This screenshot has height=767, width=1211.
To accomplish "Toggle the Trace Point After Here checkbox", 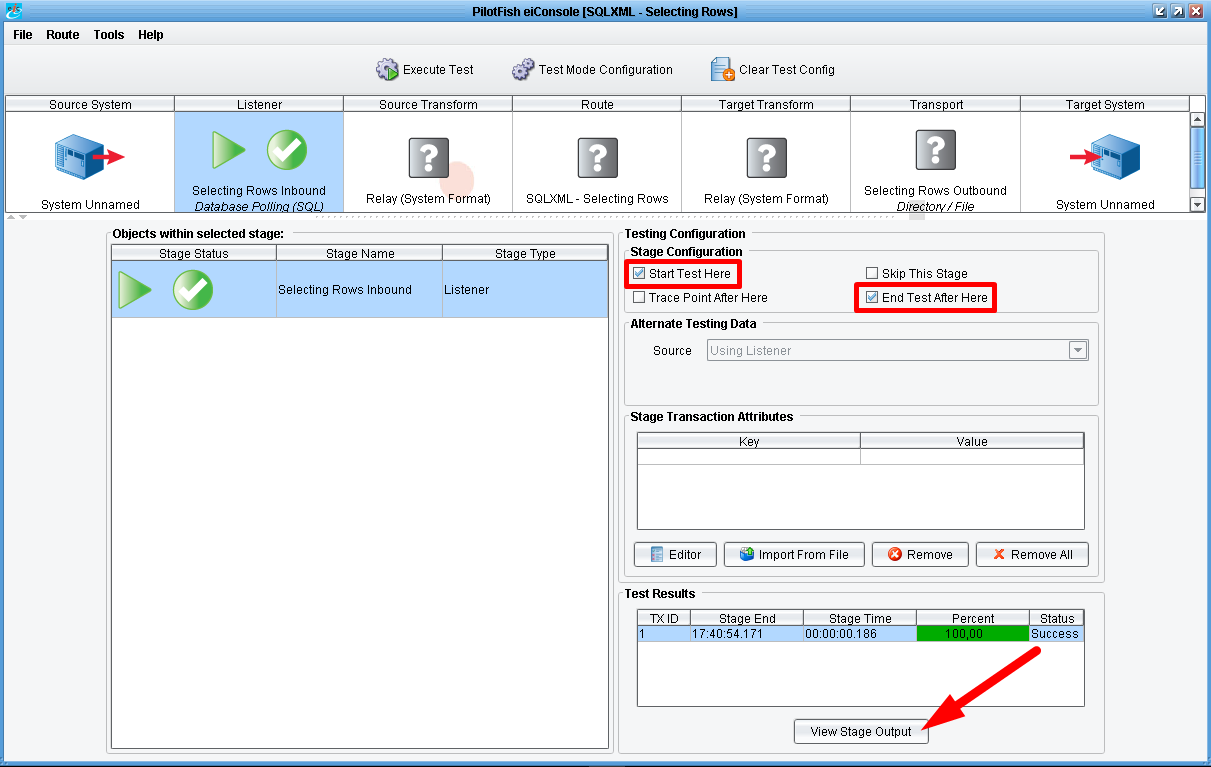I will point(640,297).
